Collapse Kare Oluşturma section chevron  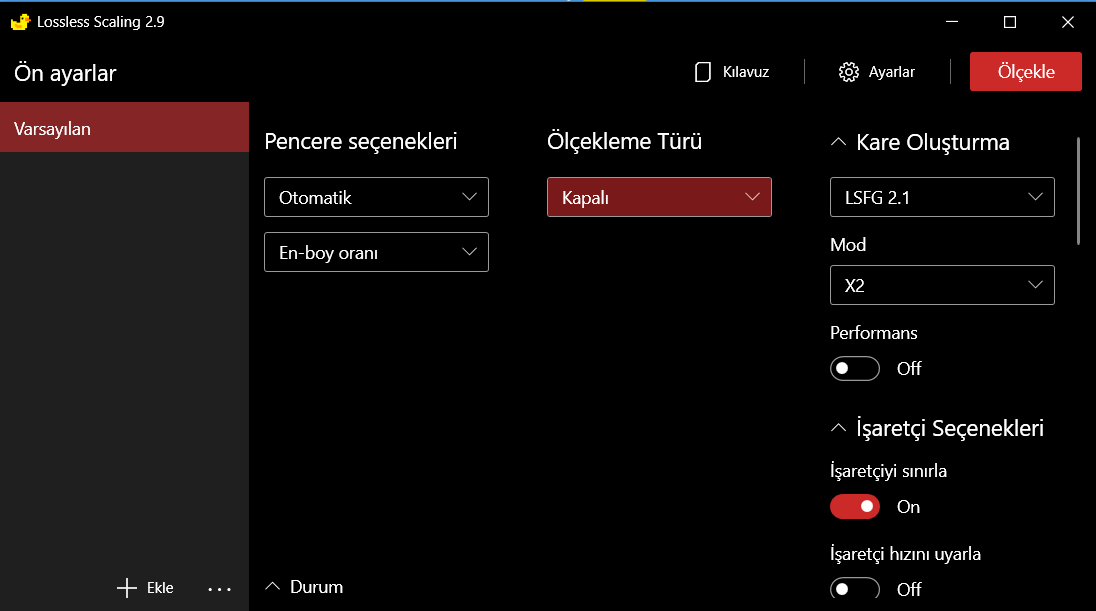[x=839, y=142]
